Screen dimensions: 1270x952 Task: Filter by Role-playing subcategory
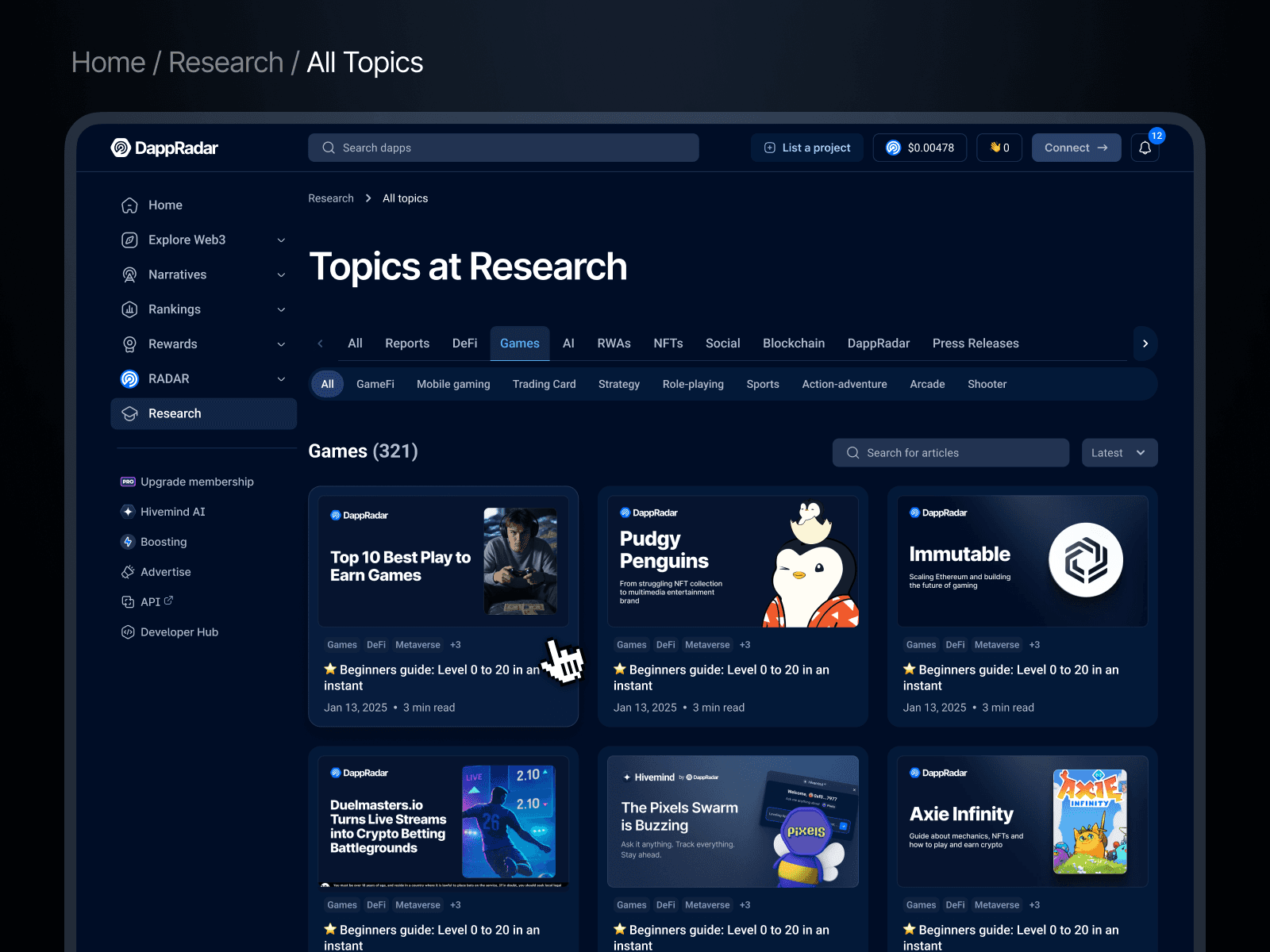pos(693,384)
